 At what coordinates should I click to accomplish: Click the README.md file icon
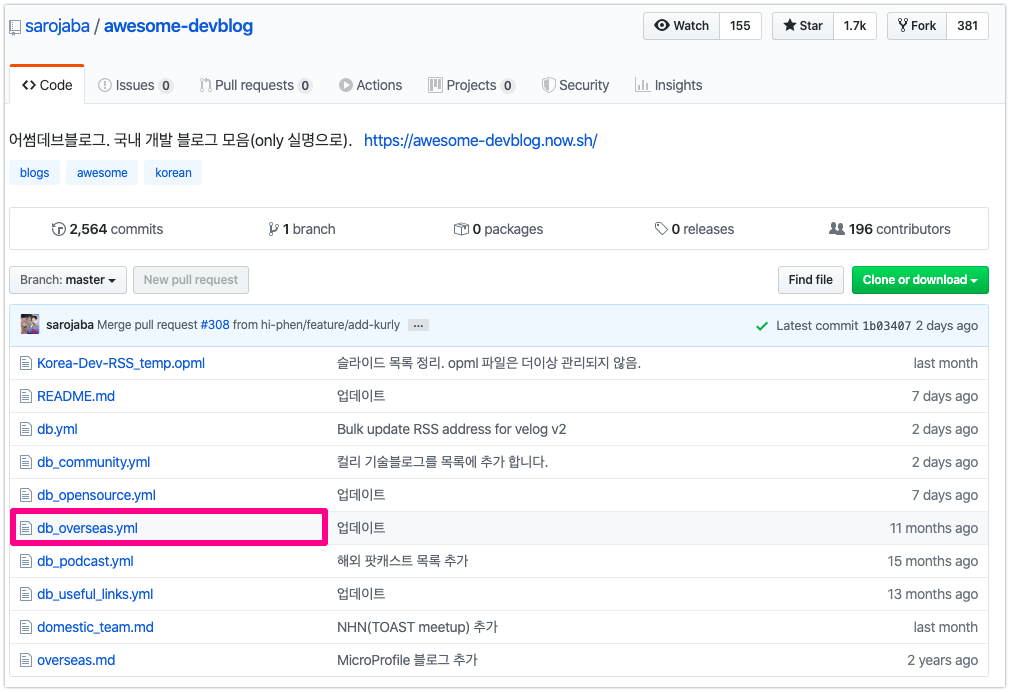pyautogui.click(x=27, y=396)
